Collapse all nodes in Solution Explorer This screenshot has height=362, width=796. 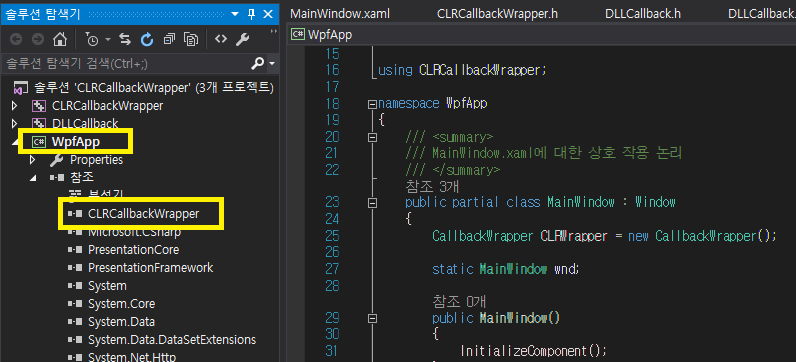169,39
